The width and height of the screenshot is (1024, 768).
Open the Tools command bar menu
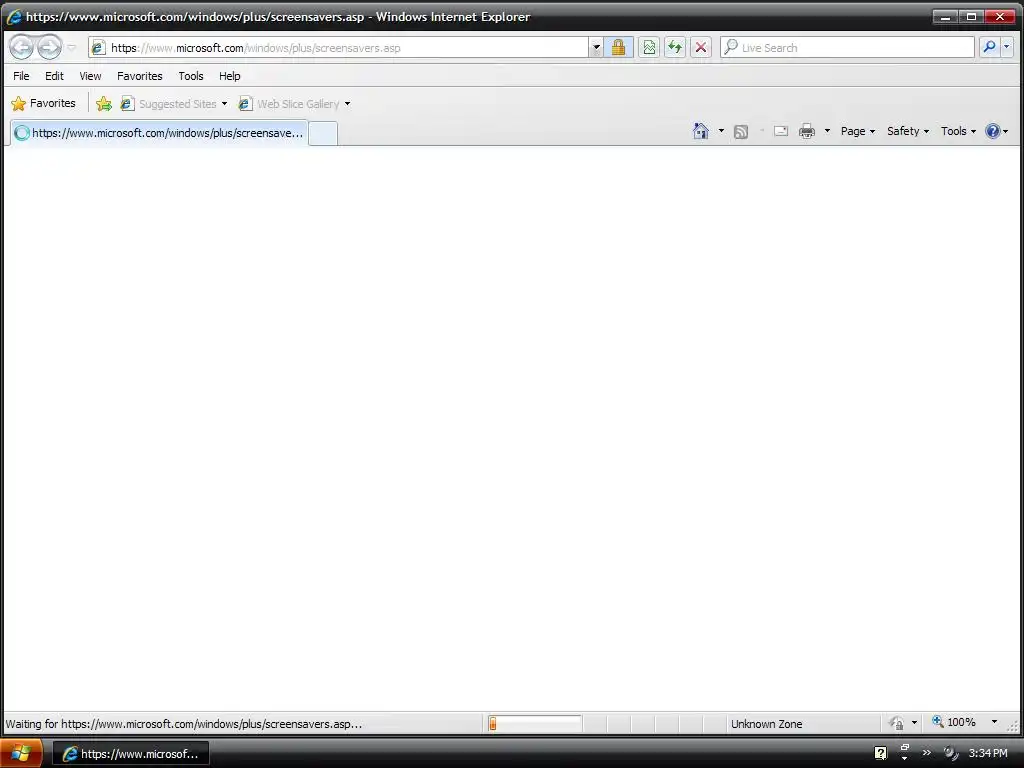click(x=958, y=131)
